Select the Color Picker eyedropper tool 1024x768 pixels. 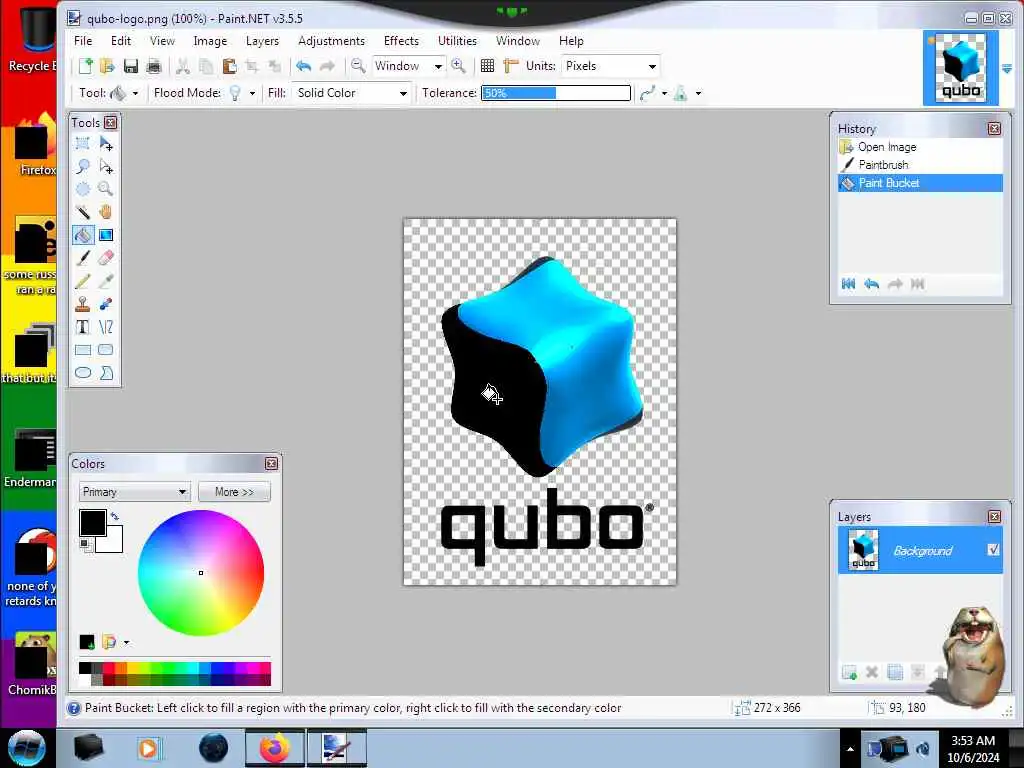coord(106,281)
